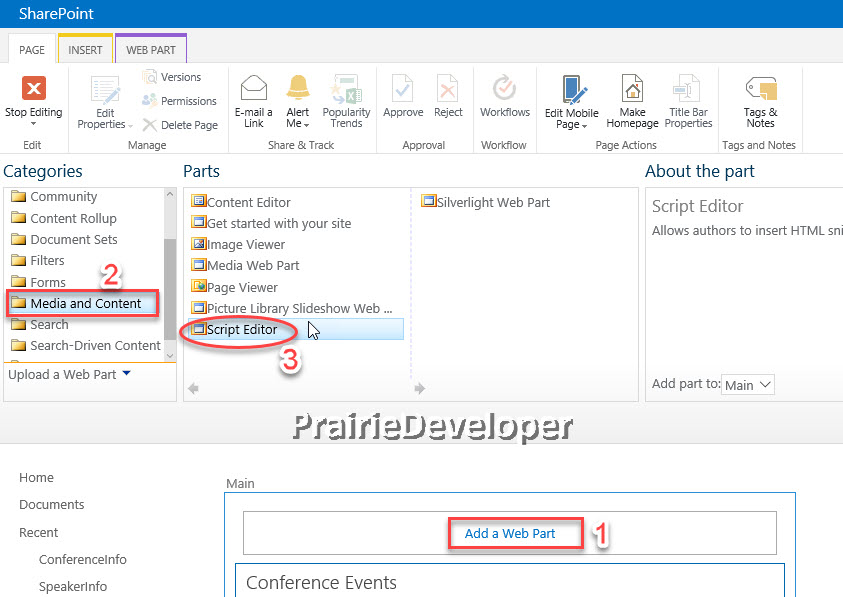Select Get started with your site part
The height and width of the screenshot is (597, 843).
tap(271, 223)
